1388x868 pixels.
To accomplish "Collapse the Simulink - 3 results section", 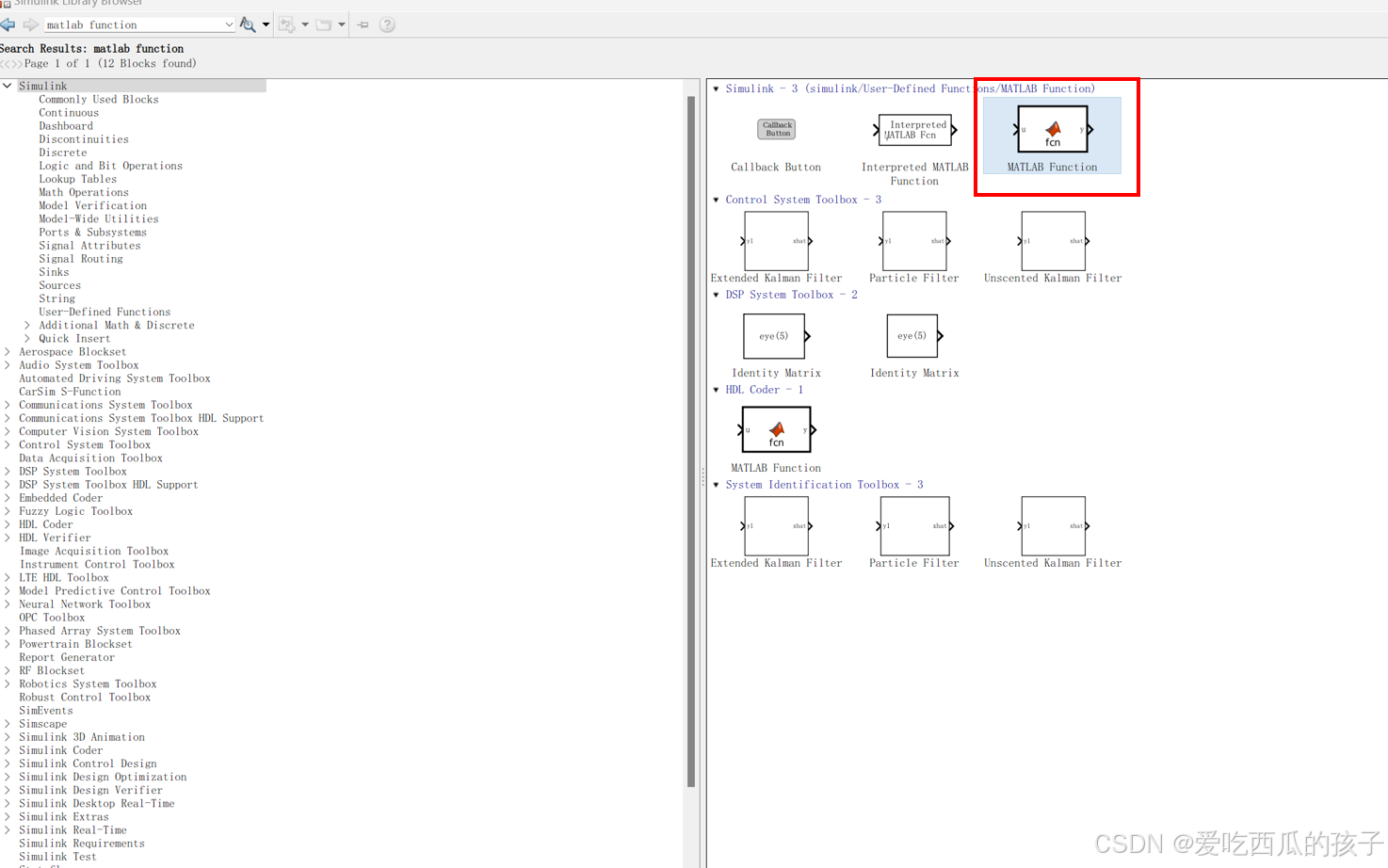I will click(717, 88).
